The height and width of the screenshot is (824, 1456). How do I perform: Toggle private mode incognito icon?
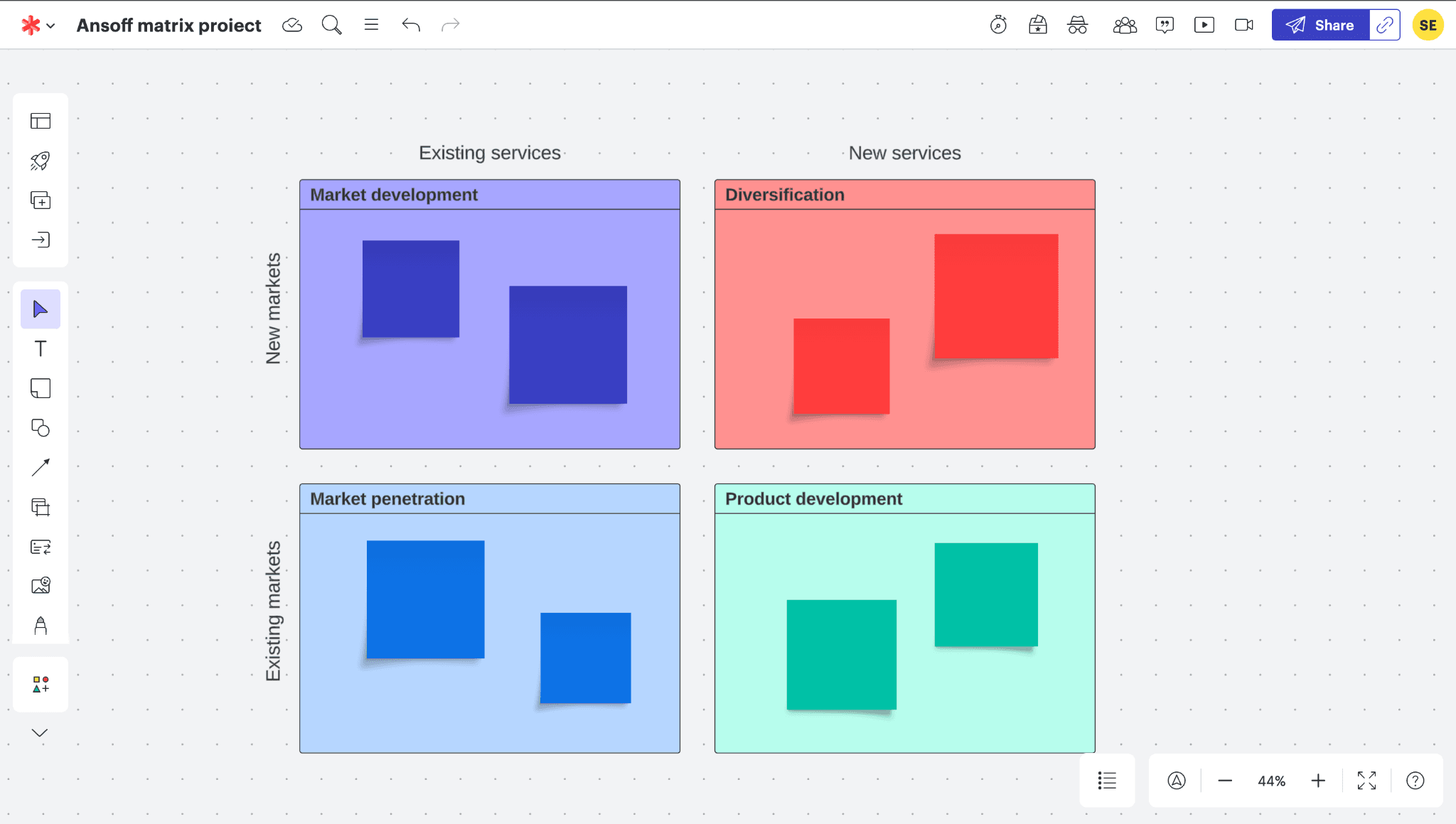[1078, 26]
